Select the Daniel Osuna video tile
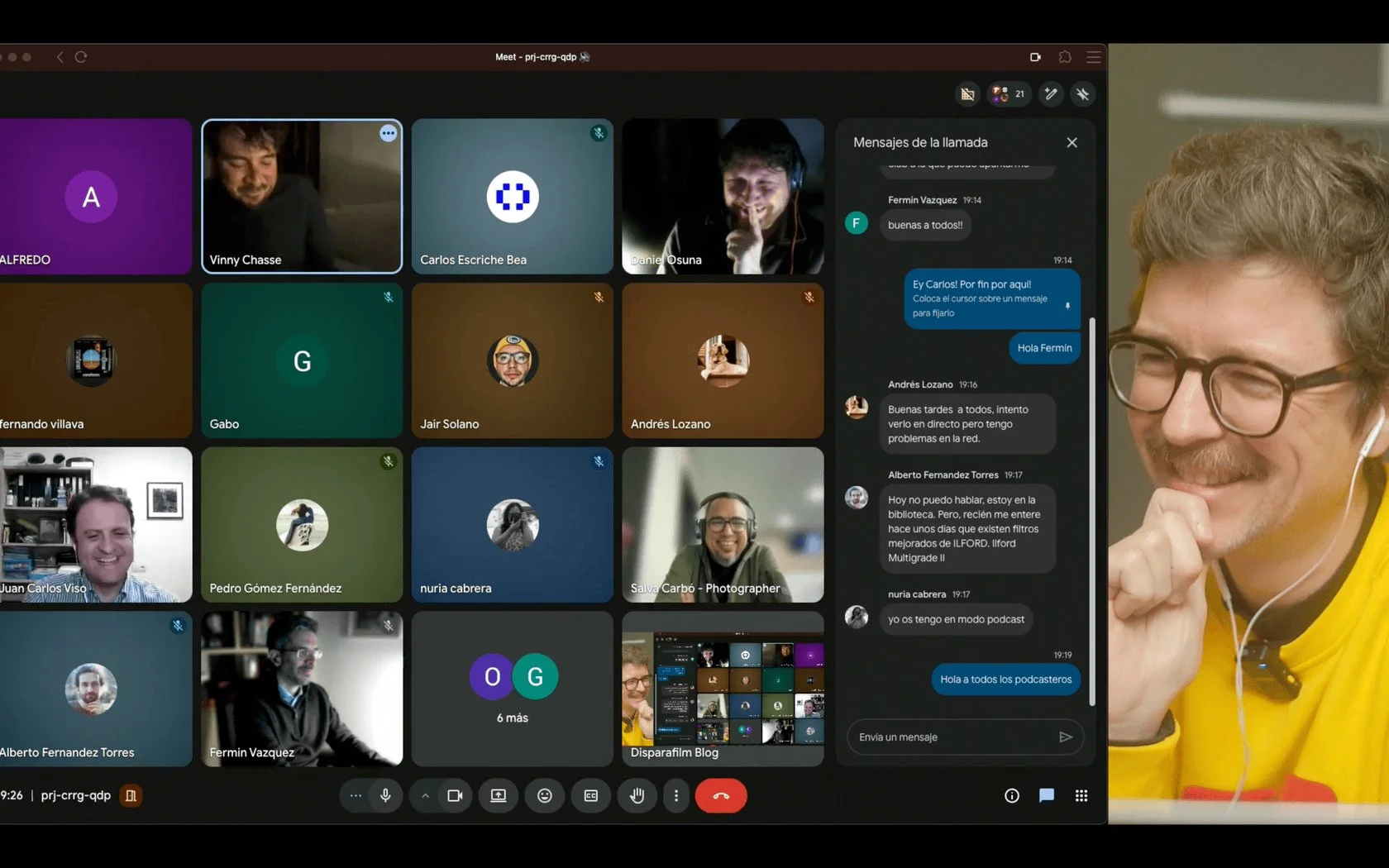 (723, 196)
